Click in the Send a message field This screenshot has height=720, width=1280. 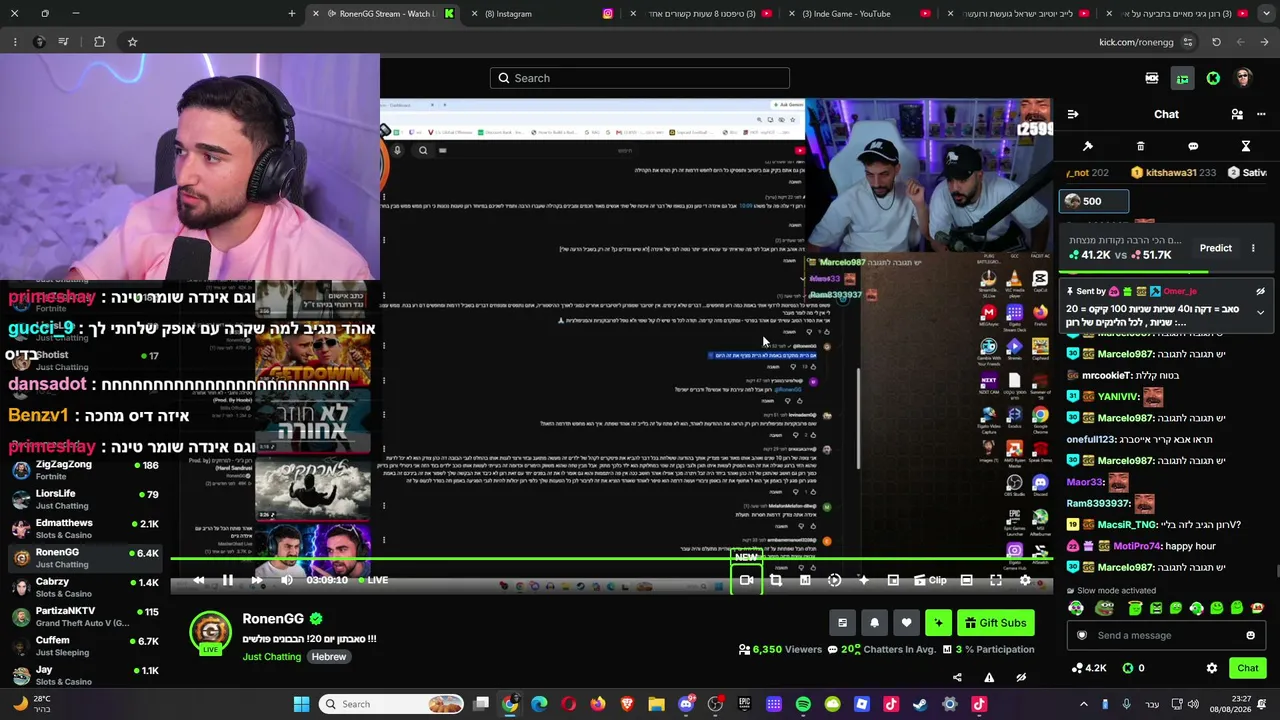[x=1167, y=636]
